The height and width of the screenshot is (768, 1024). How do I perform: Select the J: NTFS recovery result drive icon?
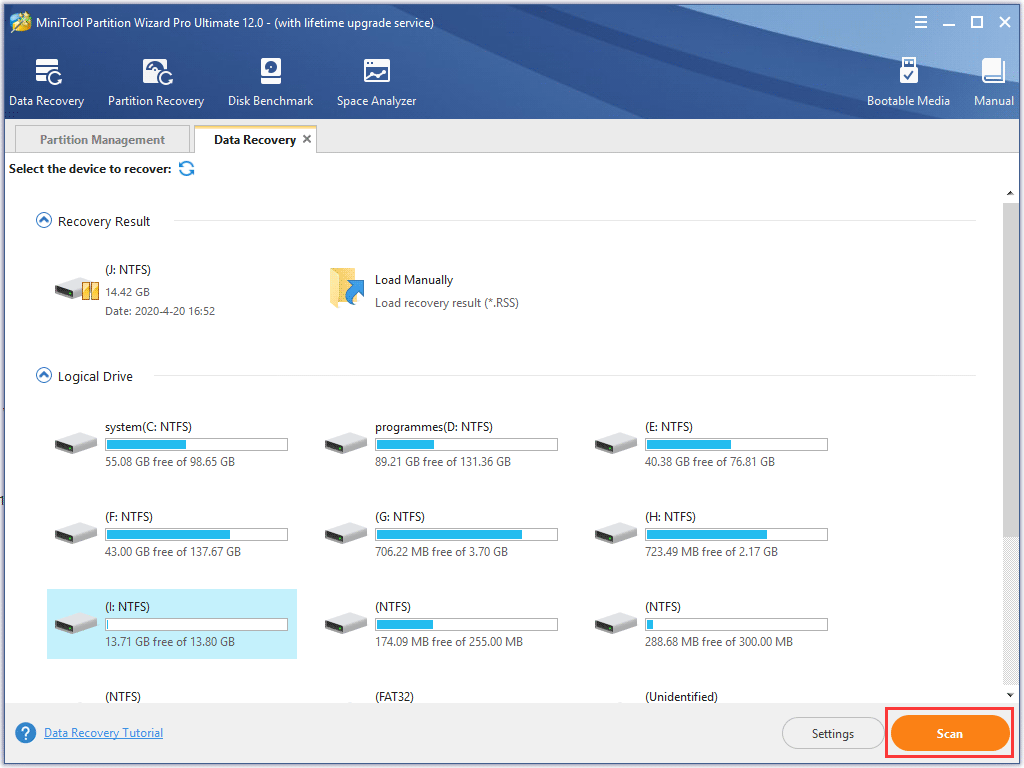[x=76, y=289]
